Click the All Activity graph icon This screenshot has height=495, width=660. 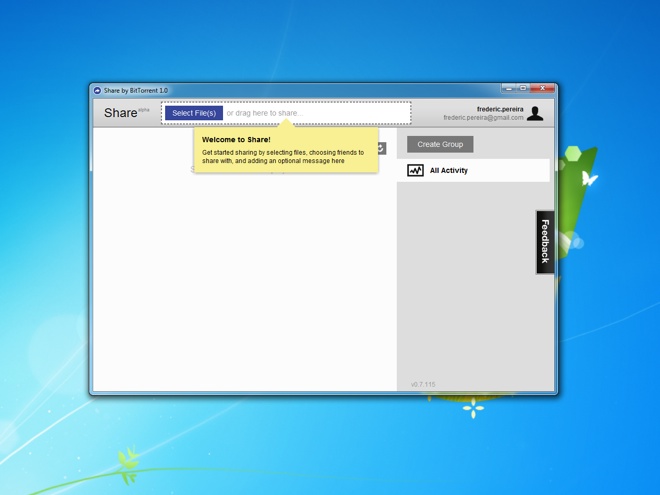click(415, 170)
